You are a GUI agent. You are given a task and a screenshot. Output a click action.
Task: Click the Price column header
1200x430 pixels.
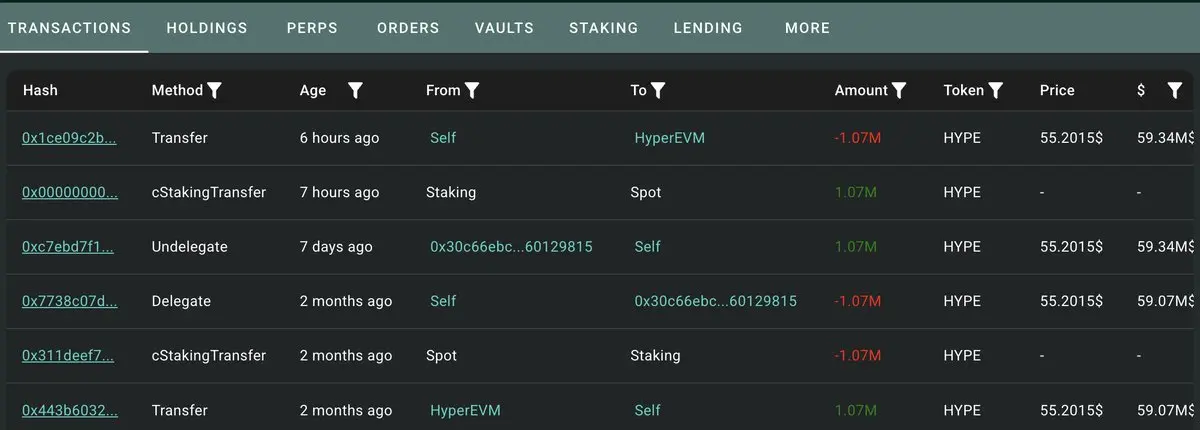click(x=1057, y=90)
